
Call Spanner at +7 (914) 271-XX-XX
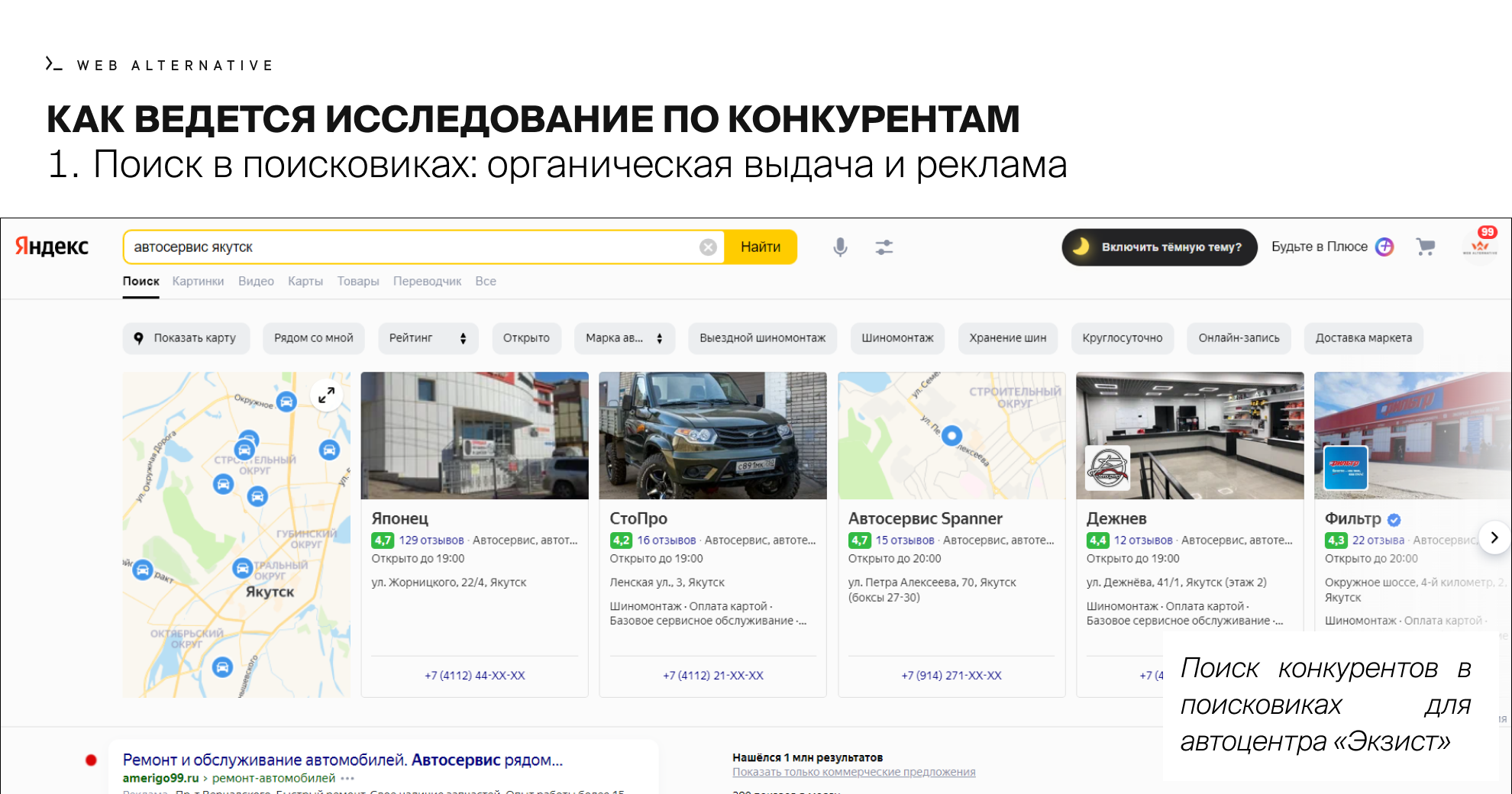[x=951, y=676]
